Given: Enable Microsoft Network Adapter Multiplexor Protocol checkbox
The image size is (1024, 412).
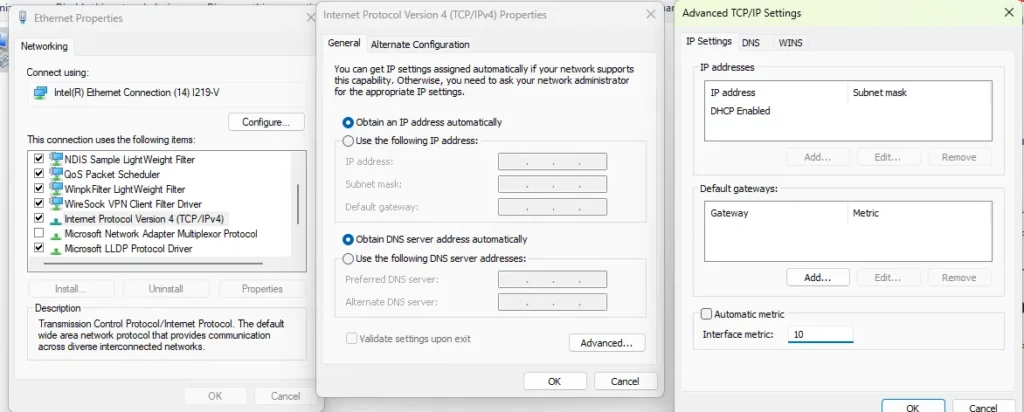Looking at the screenshot, I should coord(39,233).
